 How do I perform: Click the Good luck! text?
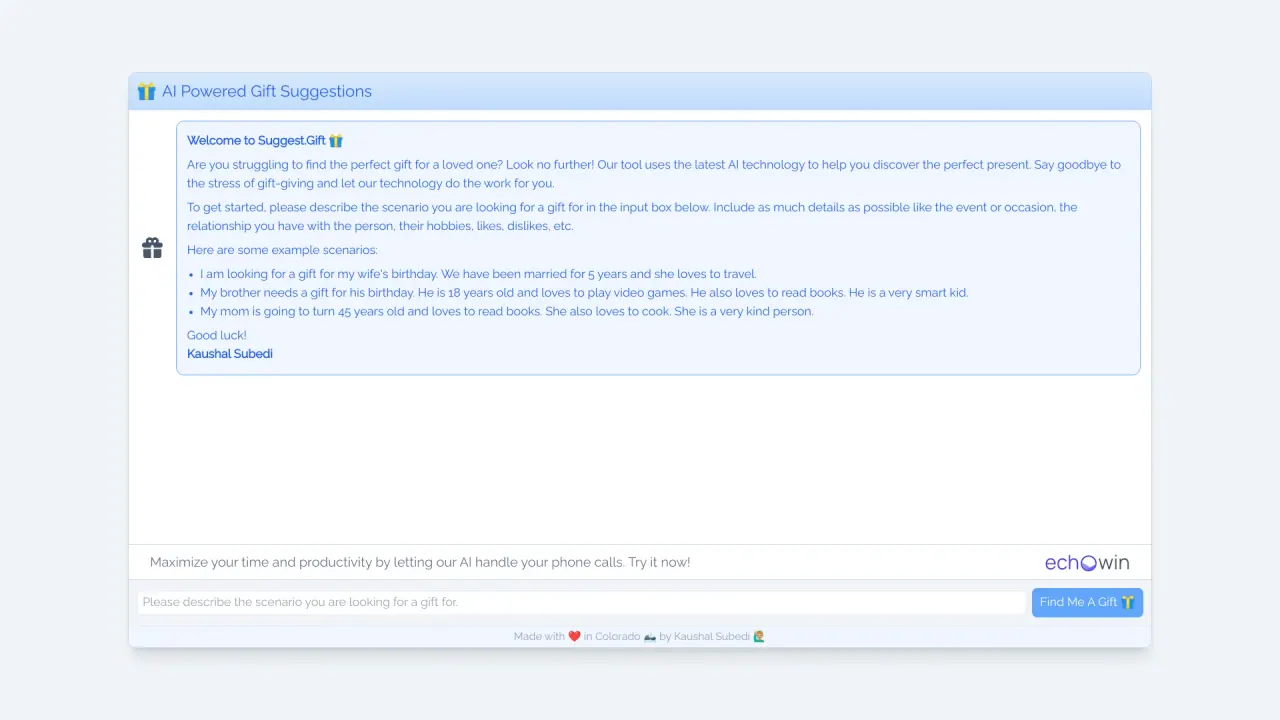tap(217, 335)
